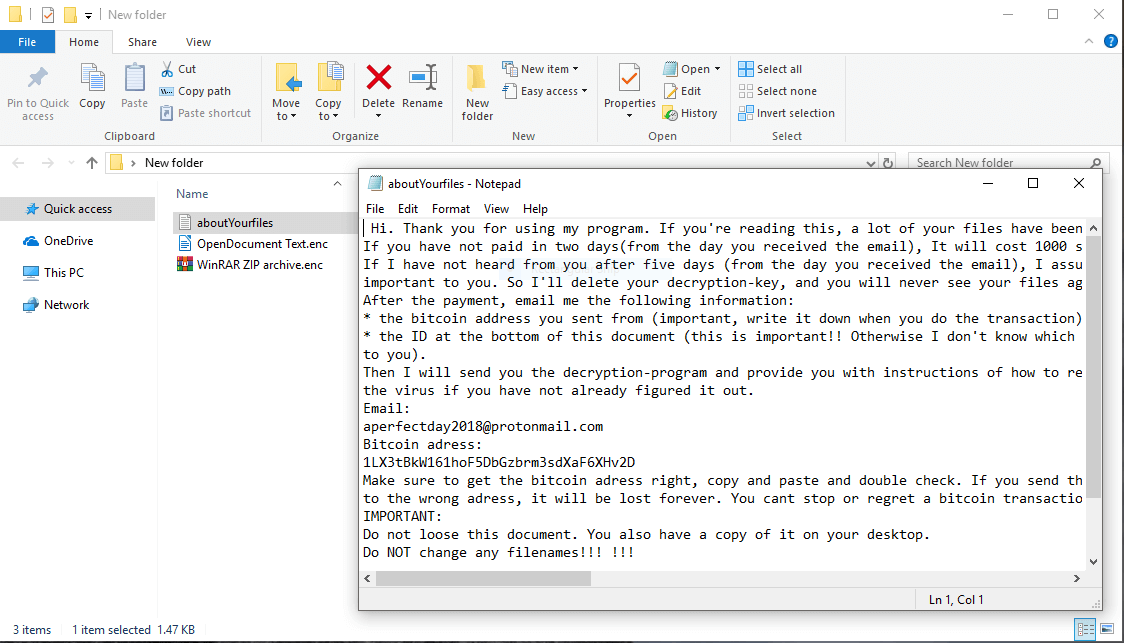Image resolution: width=1124 pixels, height=643 pixels.
Task: Click Notepad's scroll right arrow
Action: click(1077, 578)
